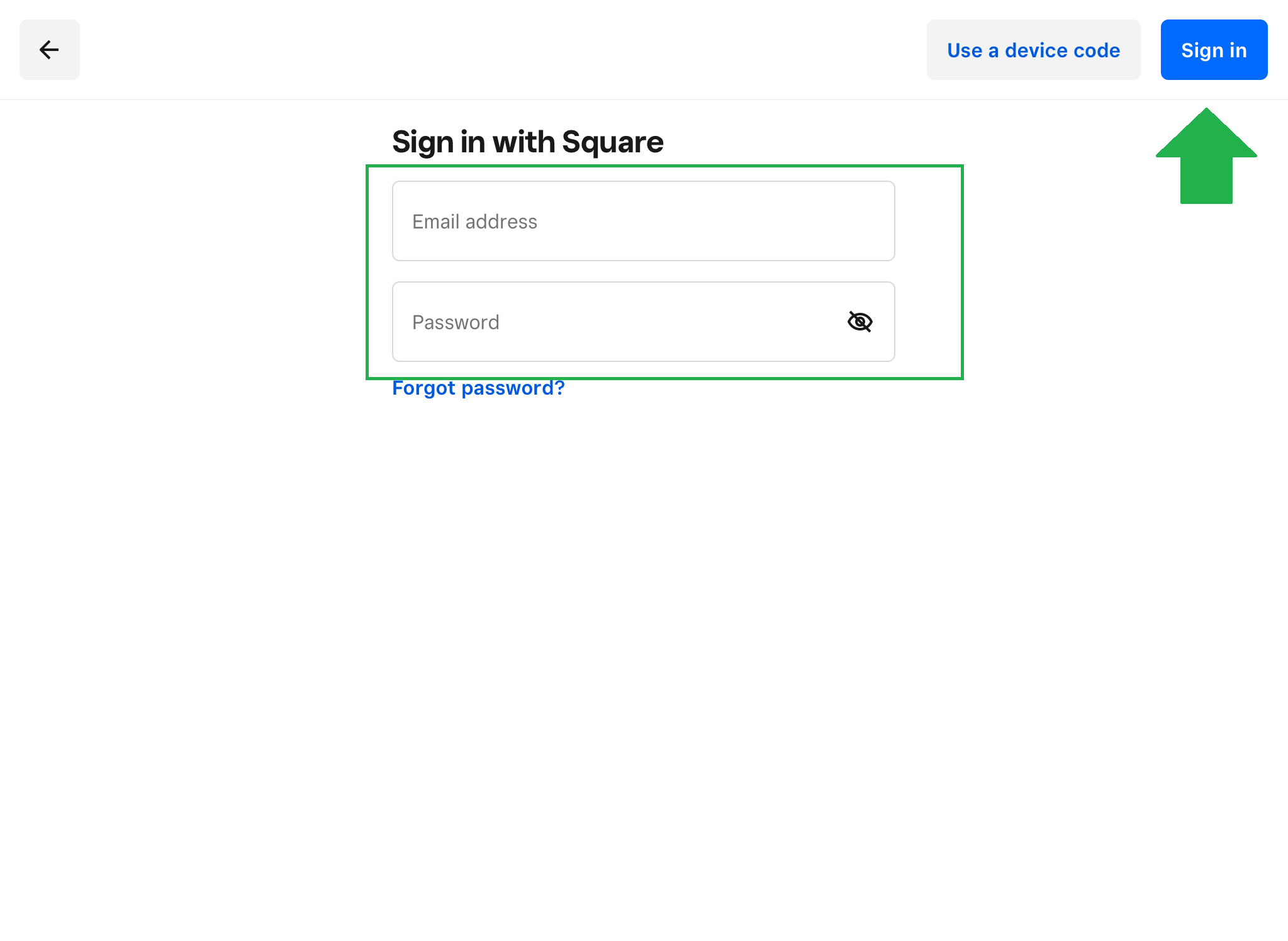Focus the Email address field
The image size is (1288, 941).
click(643, 221)
